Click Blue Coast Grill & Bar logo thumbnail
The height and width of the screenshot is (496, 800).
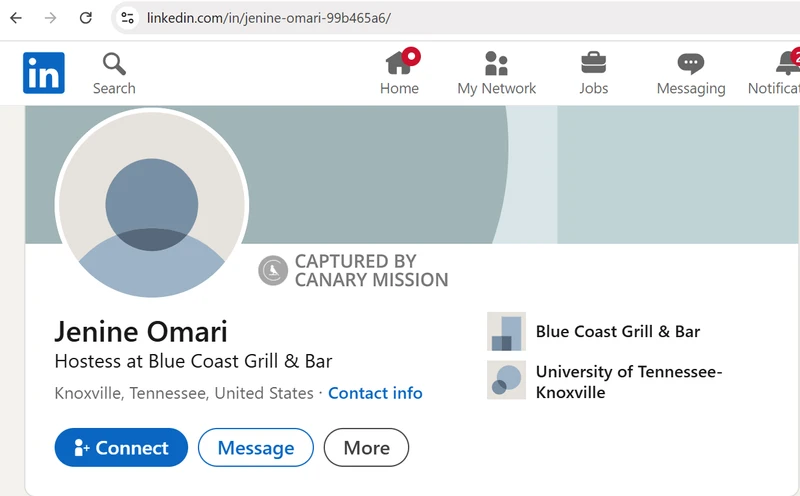[x=506, y=331]
